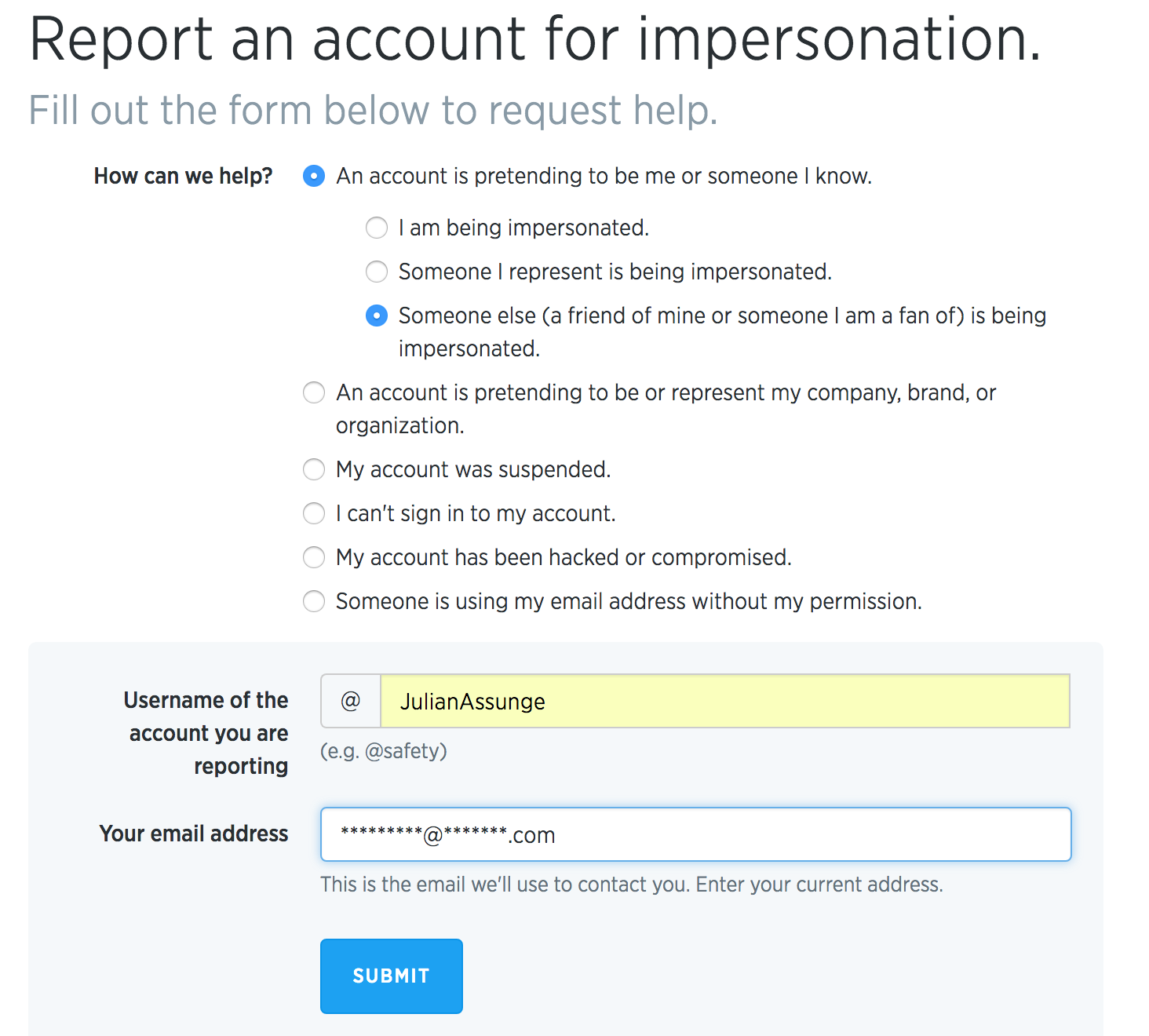
Task: Select company, brand, or organization impersonation option
Action: 314,392
